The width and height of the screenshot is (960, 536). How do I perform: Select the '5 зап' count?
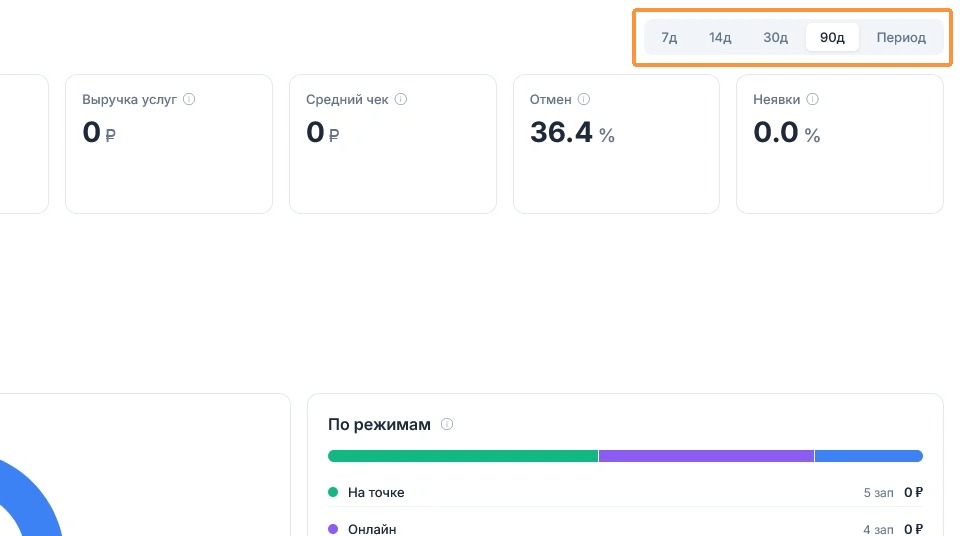pos(879,493)
